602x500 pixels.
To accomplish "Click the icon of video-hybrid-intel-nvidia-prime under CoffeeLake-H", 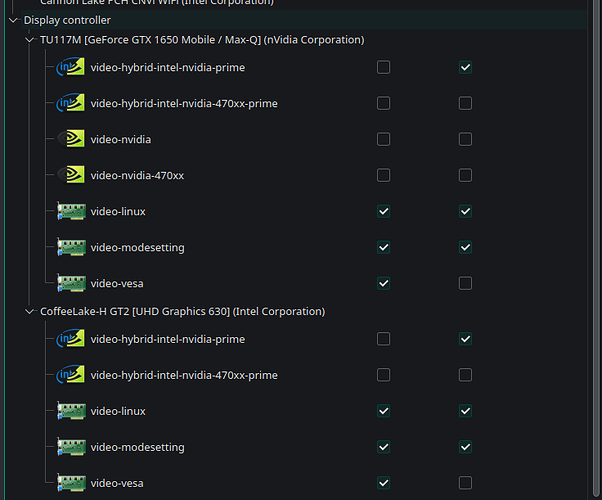I will tap(71, 339).
